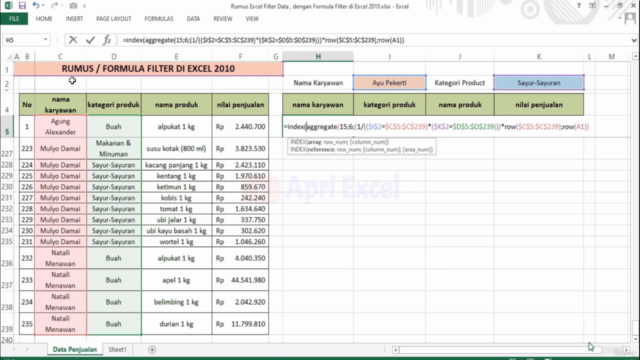Open the Customize Quick Access Toolbar arrow
The height and width of the screenshot is (360, 640).
pyautogui.click(x=84, y=6)
